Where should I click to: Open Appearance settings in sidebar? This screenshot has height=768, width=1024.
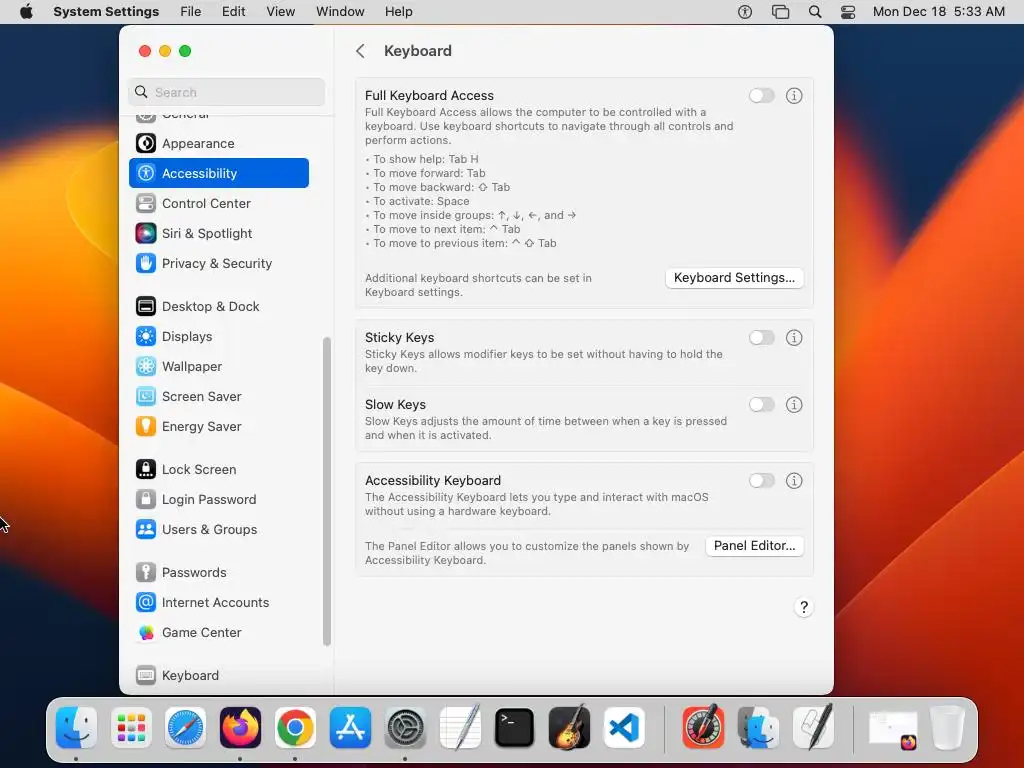(219, 143)
